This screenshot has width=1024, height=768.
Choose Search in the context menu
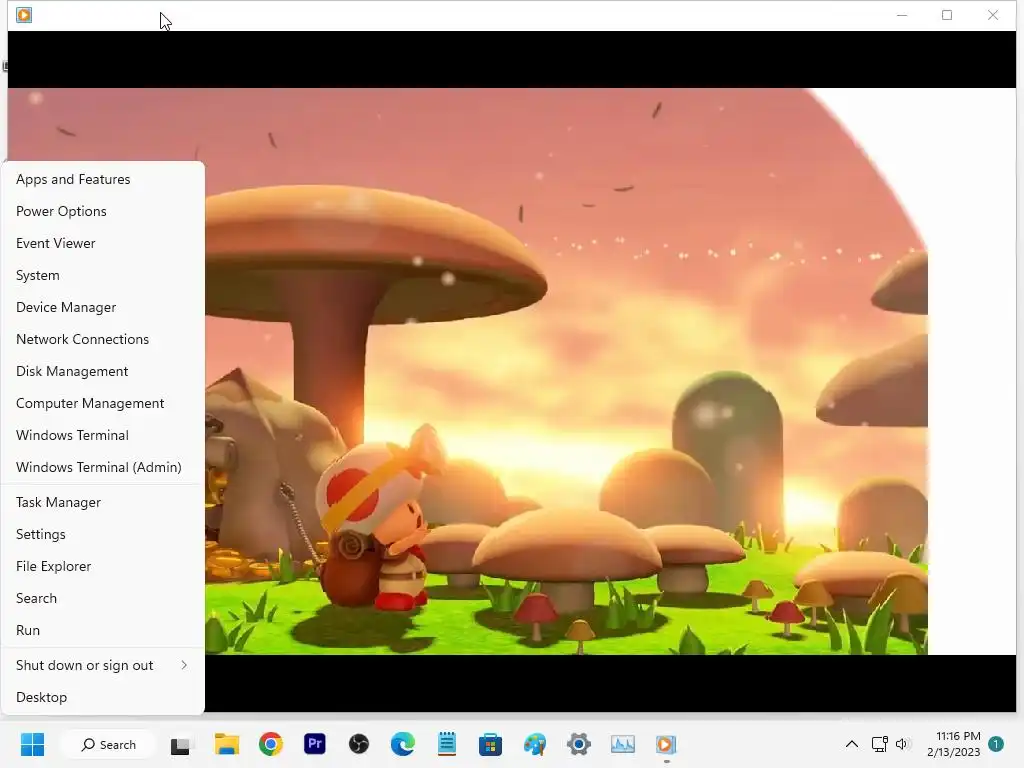[103, 598]
